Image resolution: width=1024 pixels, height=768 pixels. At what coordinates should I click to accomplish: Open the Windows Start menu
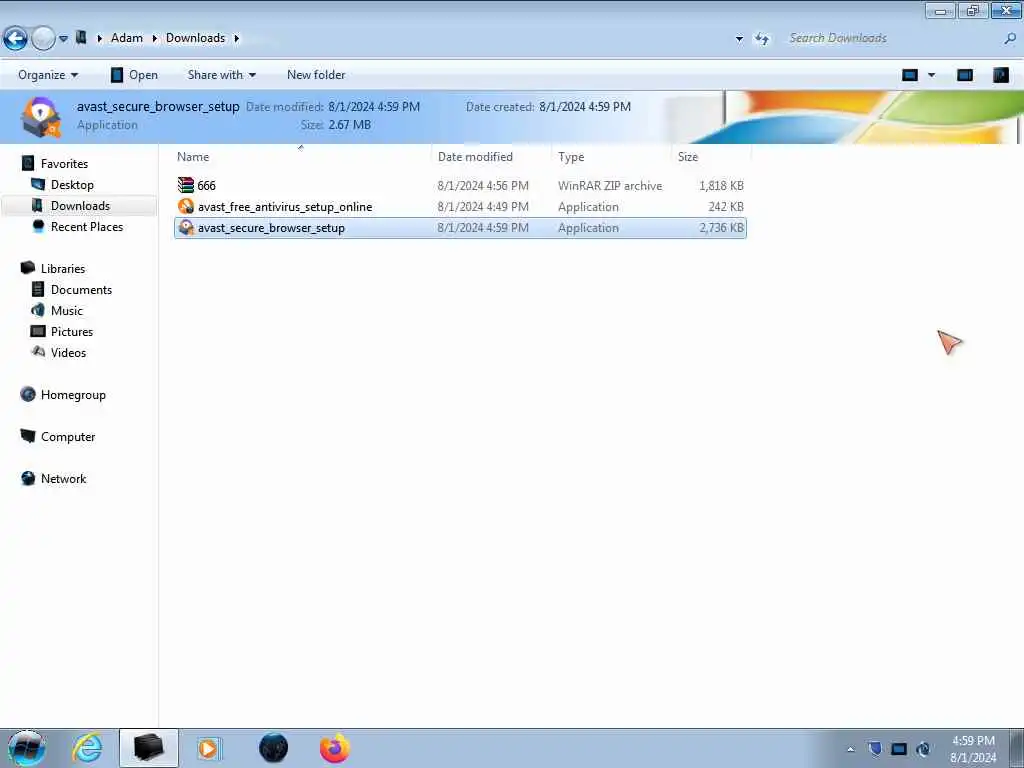(26, 748)
